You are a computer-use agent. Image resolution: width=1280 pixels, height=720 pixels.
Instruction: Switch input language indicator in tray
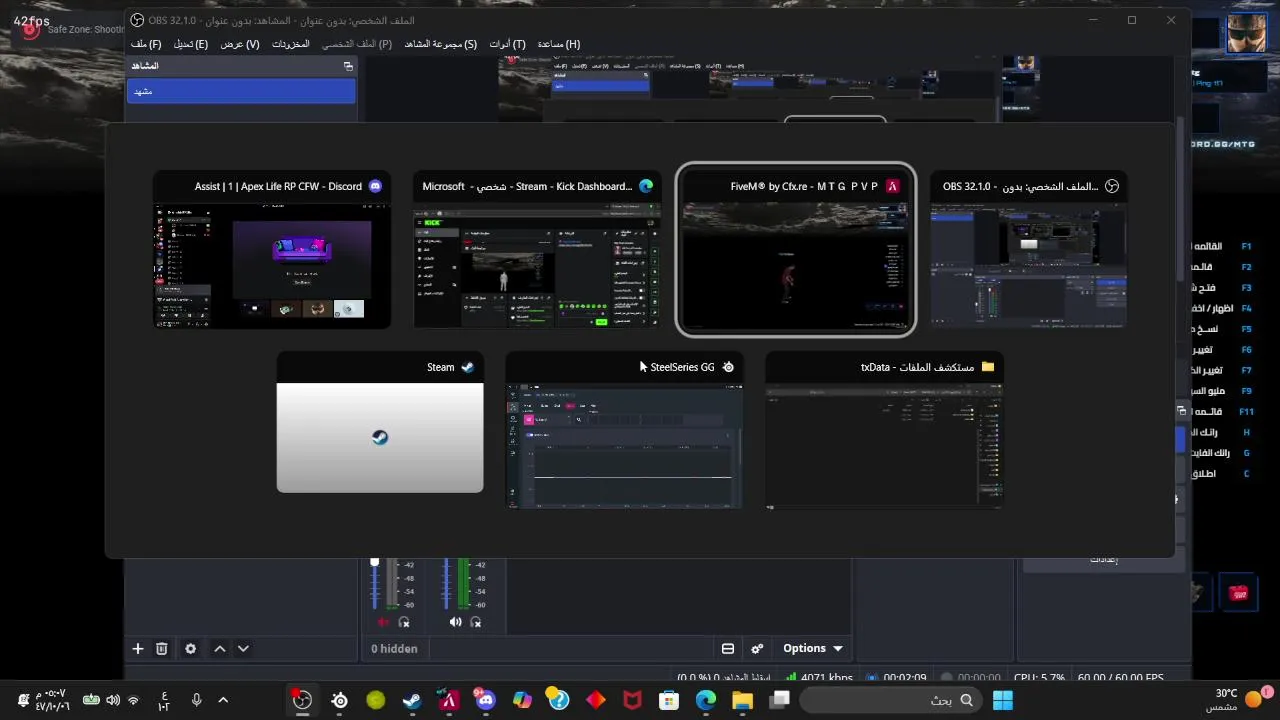coord(164,700)
